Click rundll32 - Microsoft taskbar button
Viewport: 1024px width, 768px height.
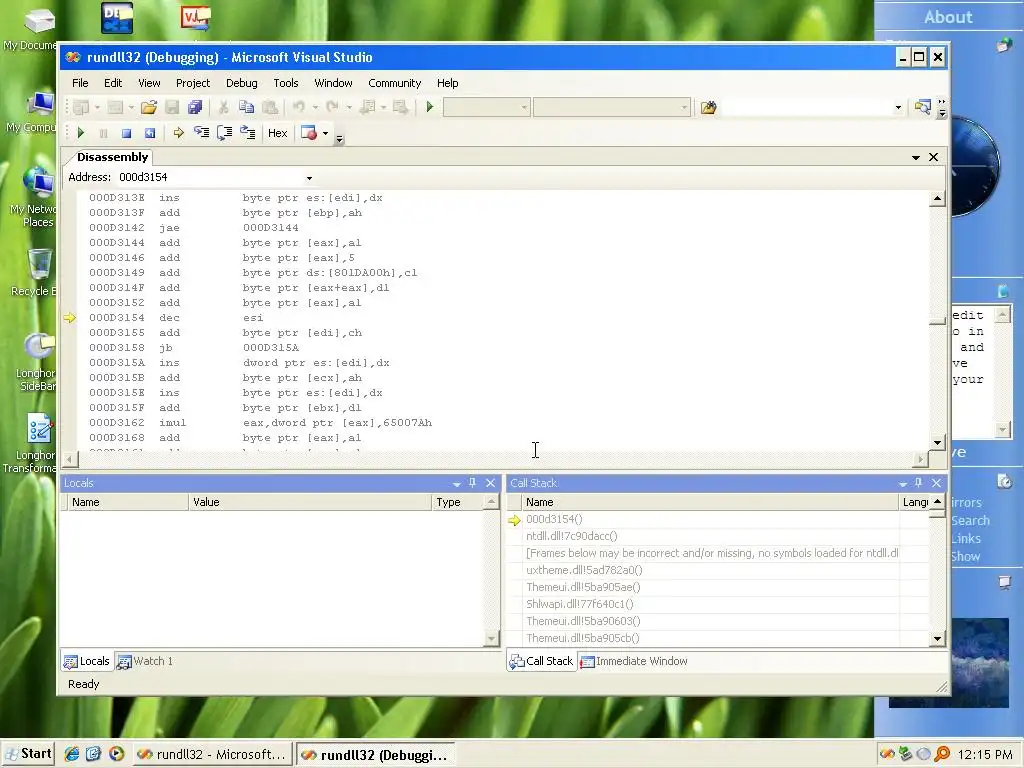point(212,754)
